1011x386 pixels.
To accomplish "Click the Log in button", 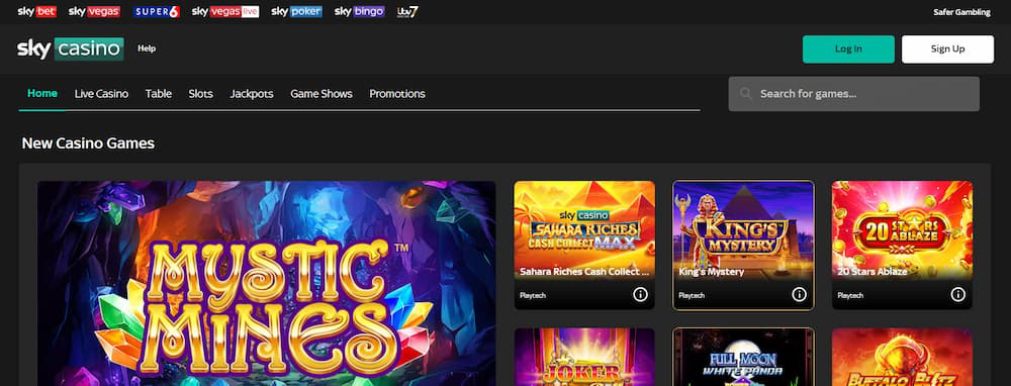I will click(x=848, y=49).
